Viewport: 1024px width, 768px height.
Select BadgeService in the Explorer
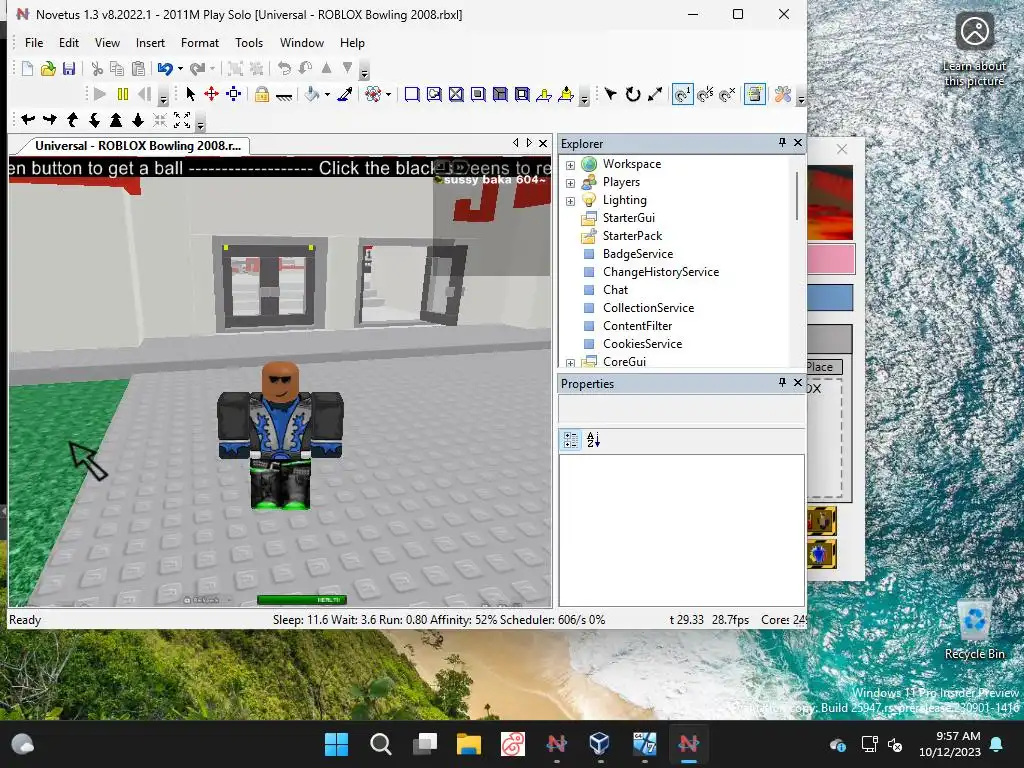(637, 253)
